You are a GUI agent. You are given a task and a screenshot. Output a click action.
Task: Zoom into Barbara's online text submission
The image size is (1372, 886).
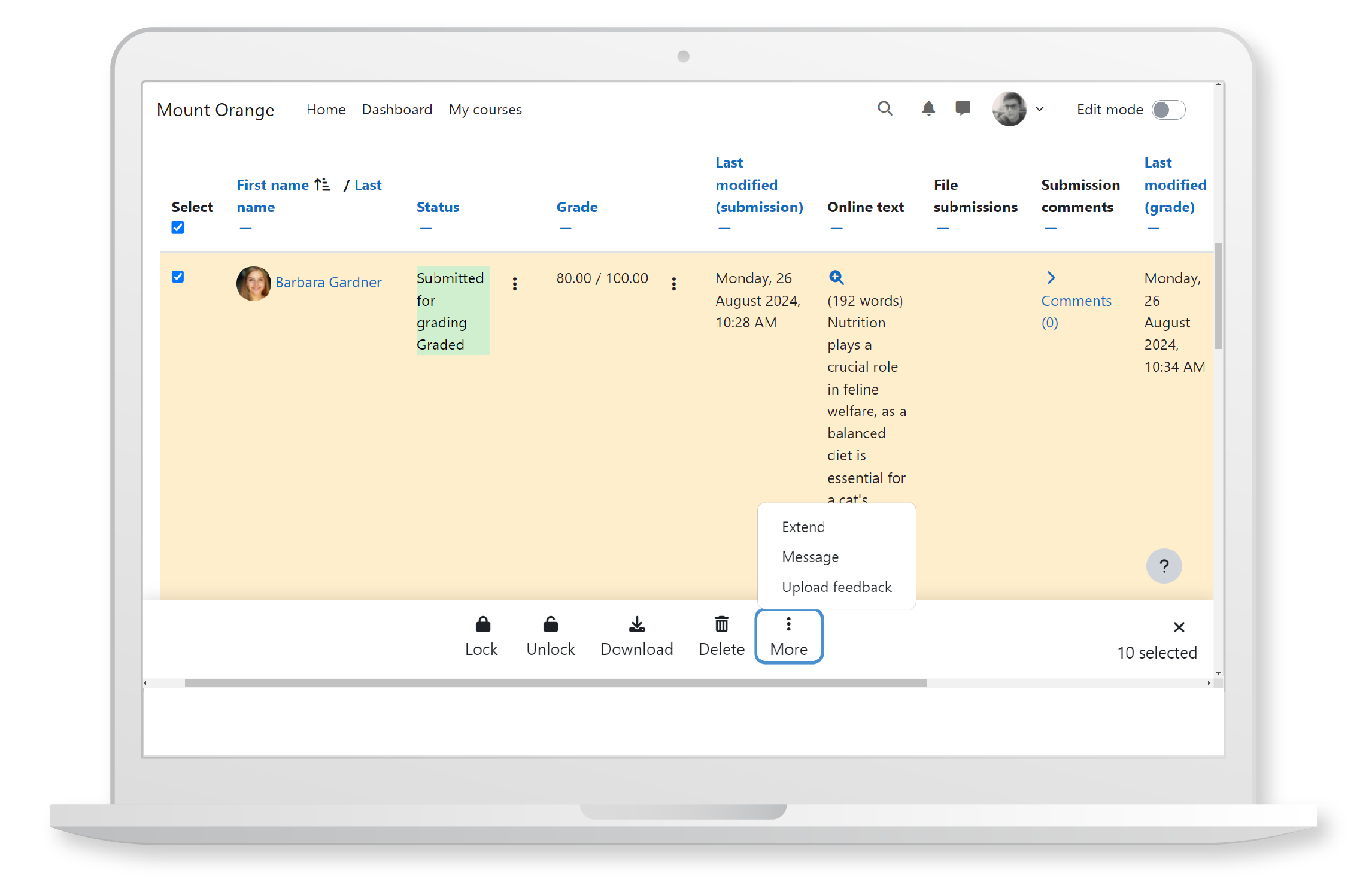click(836, 277)
